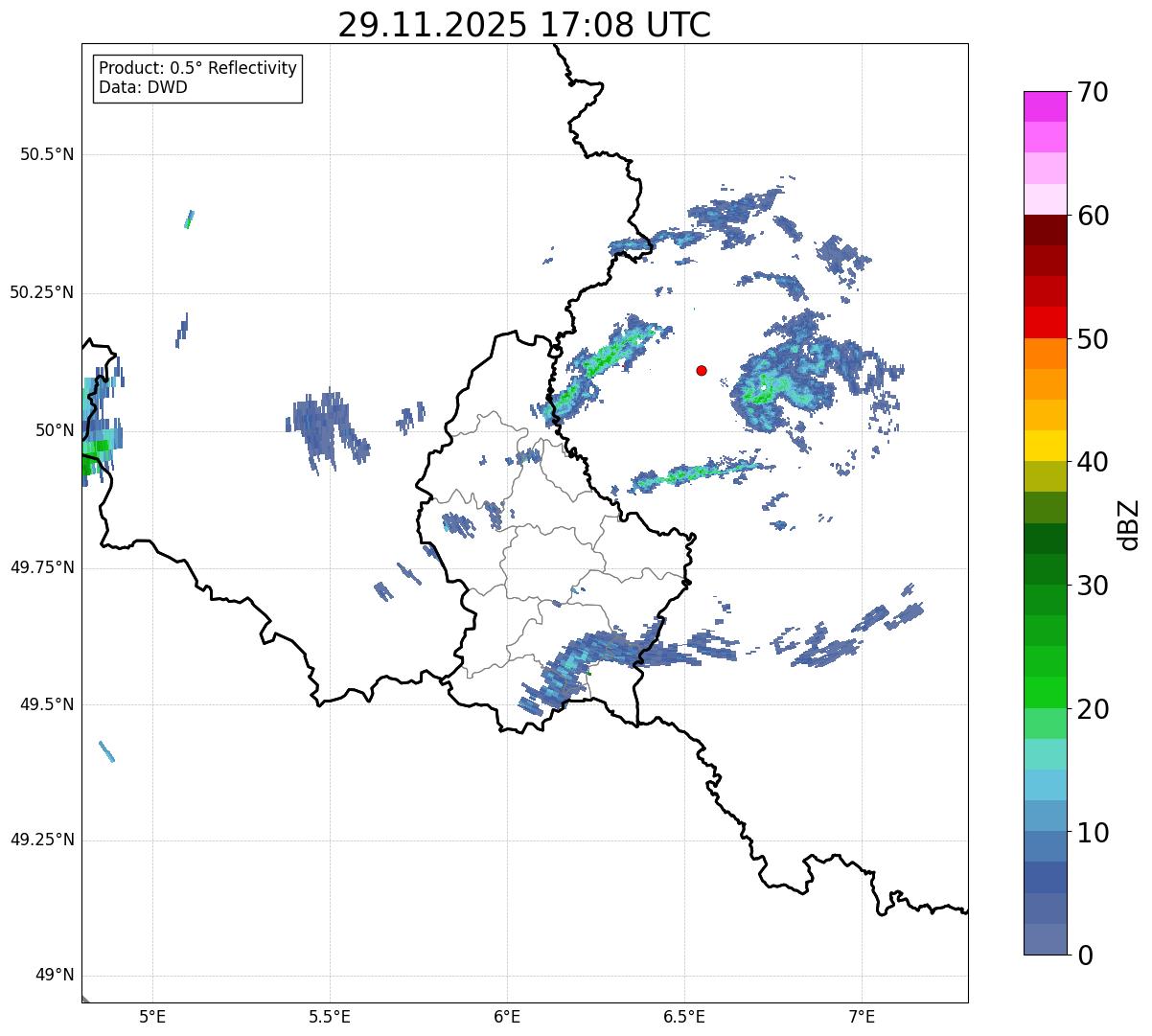Click the colorbar tick label 50
The width and height of the screenshot is (1152, 1036).
[x=1093, y=339]
